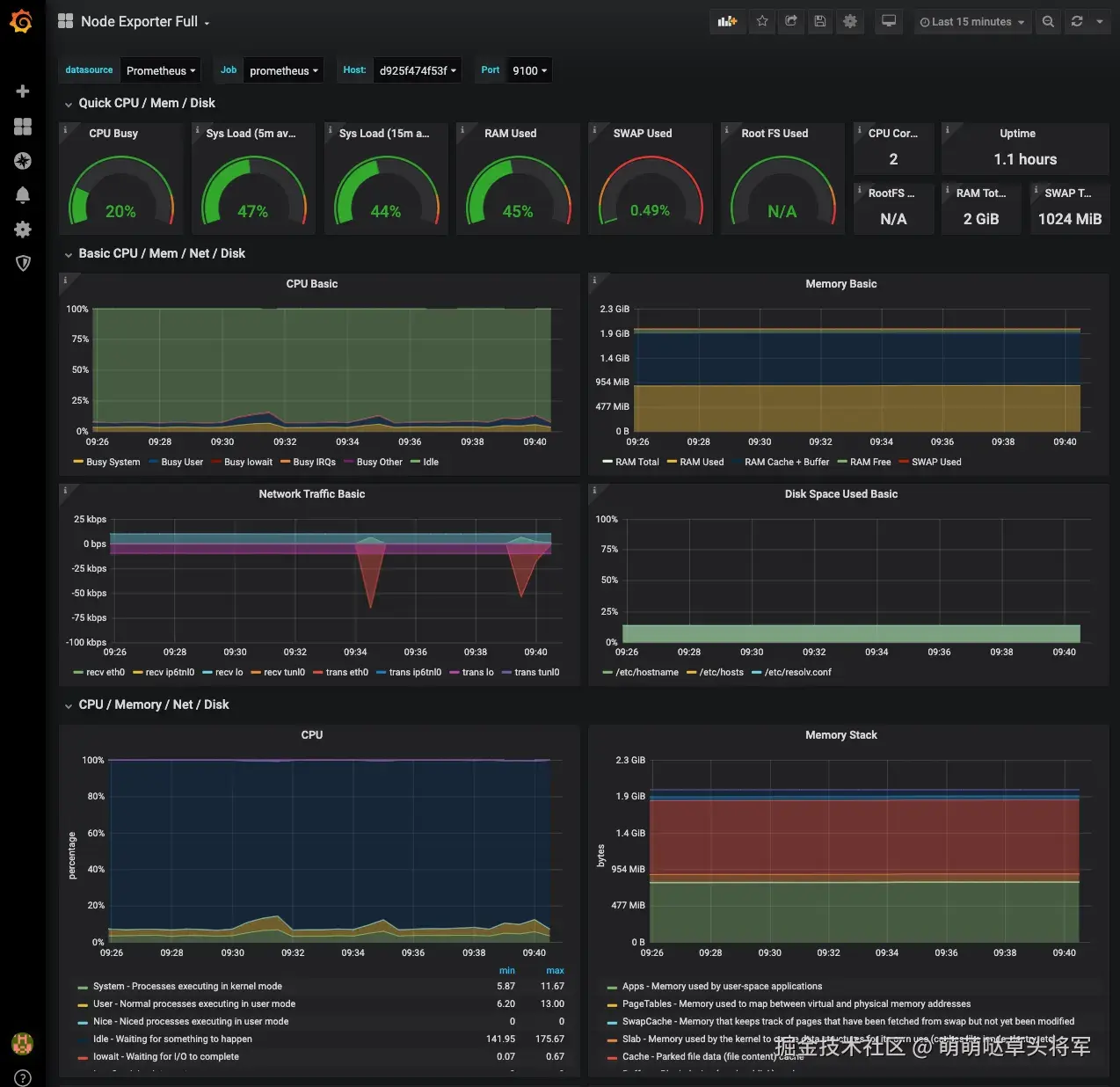Save the dashboard using the disk icon
The image size is (1120, 1087).
tap(820, 22)
